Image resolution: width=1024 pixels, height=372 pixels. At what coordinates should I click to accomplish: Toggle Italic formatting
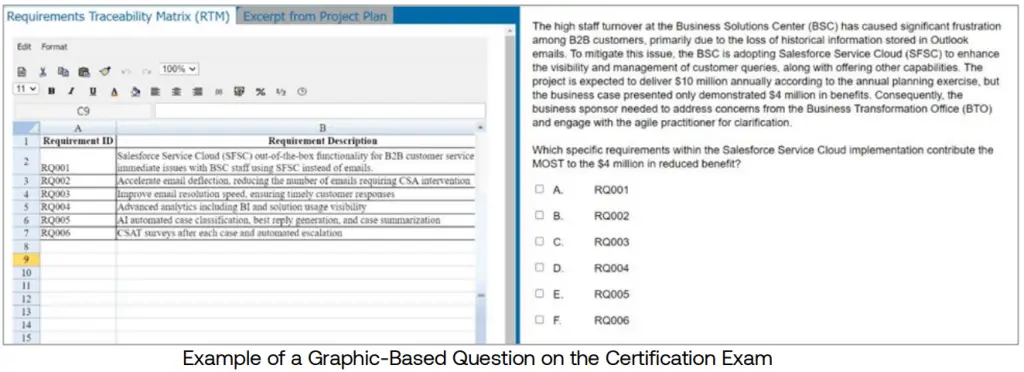pos(72,92)
